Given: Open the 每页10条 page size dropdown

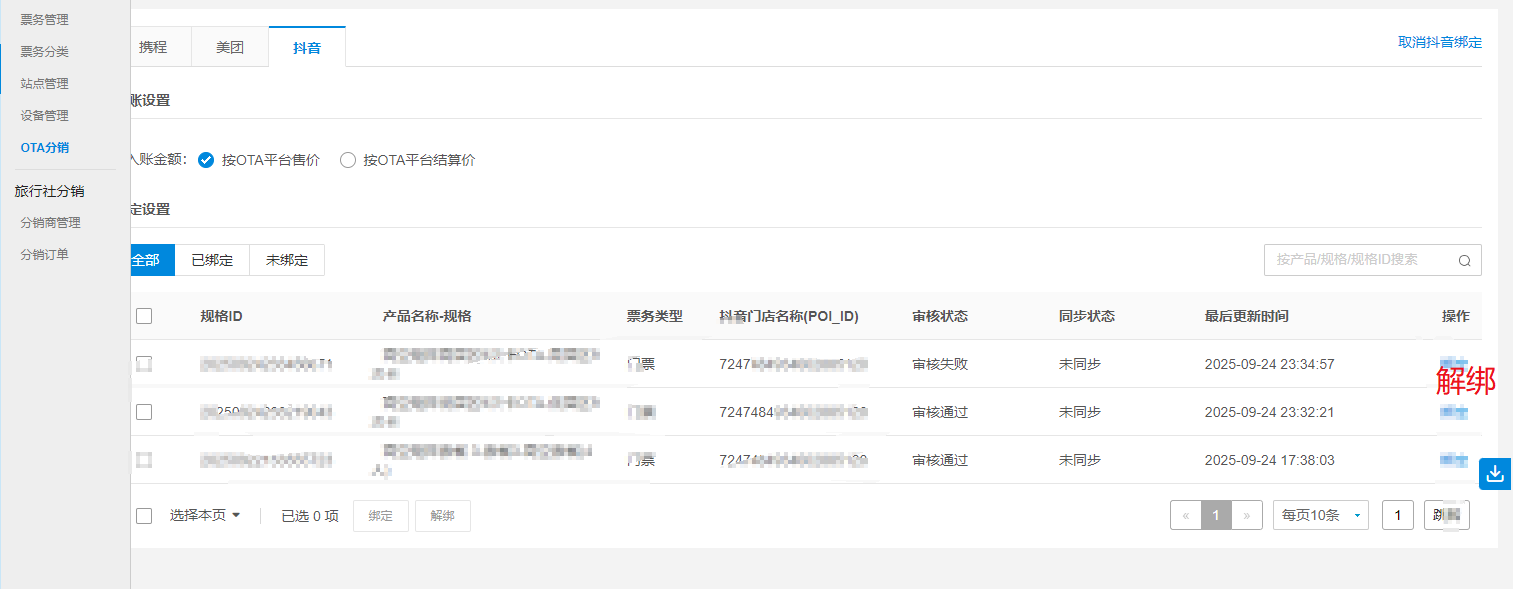Looking at the screenshot, I should coord(1321,516).
